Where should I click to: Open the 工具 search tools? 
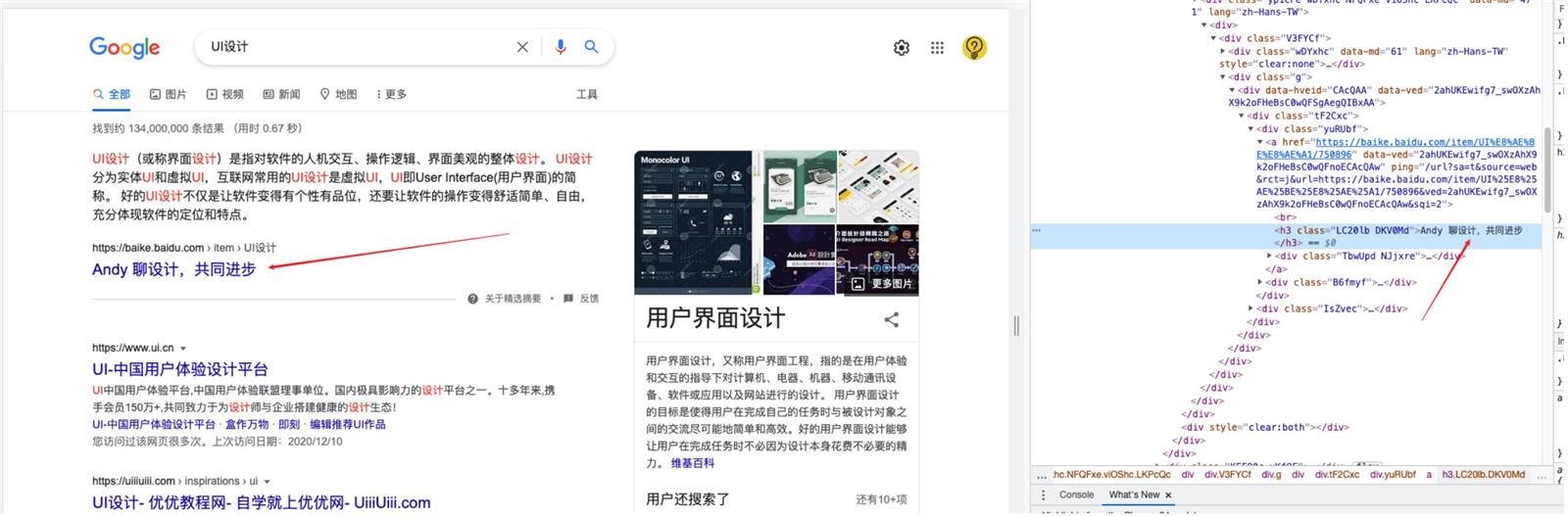click(x=587, y=94)
